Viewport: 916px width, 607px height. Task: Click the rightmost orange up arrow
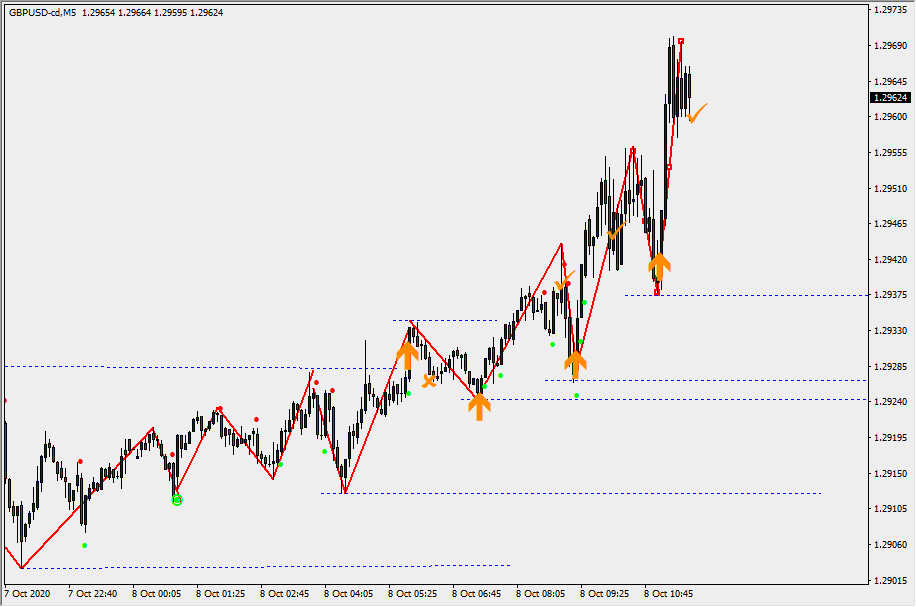(x=658, y=266)
